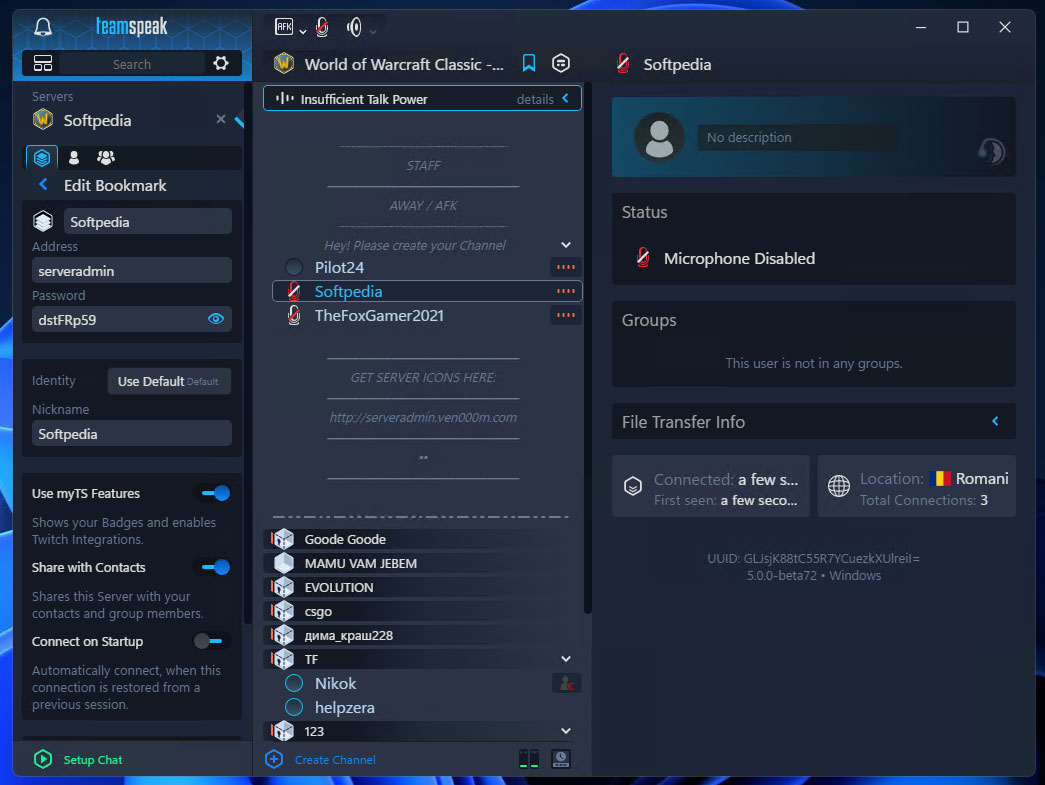Click the Setup Chat link

[x=93, y=760]
